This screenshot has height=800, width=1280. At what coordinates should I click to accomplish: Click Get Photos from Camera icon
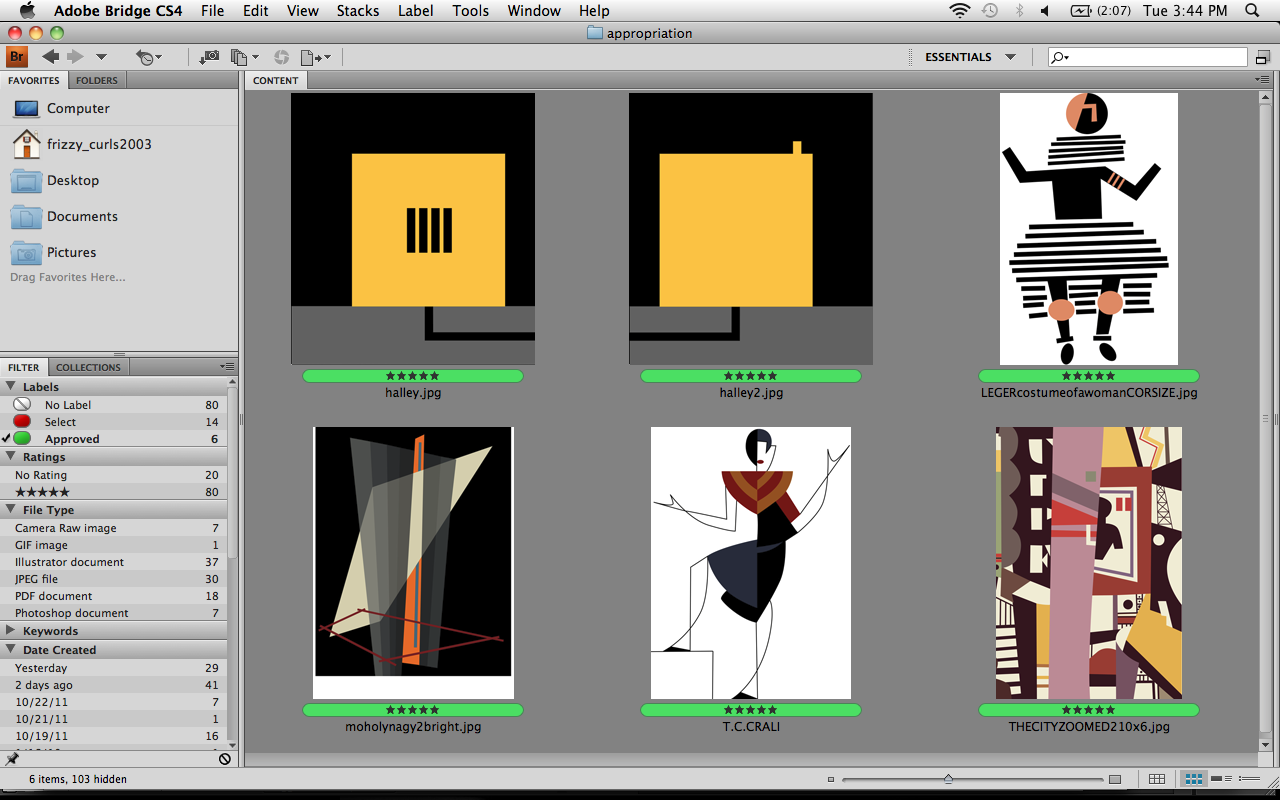209,58
